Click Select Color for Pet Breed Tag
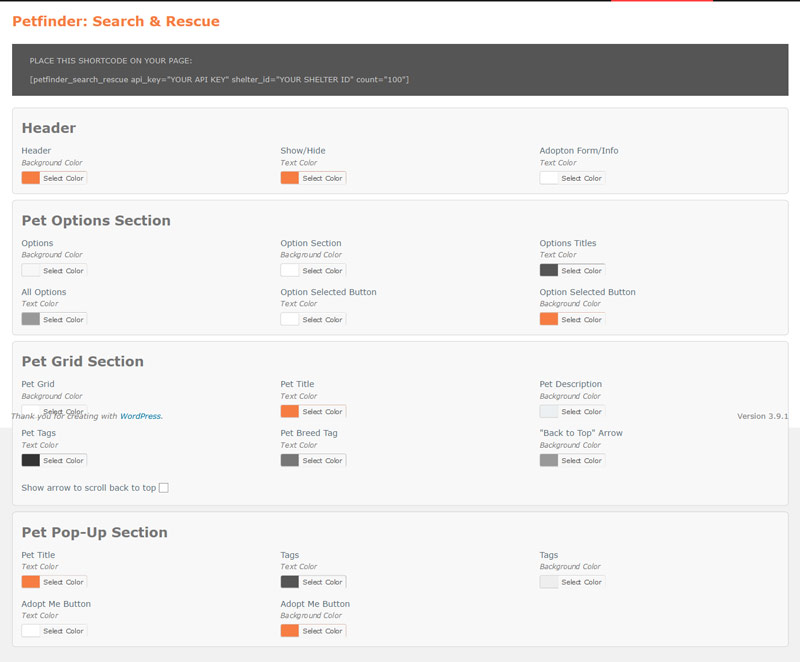This screenshot has height=662, width=800. point(322,461)
